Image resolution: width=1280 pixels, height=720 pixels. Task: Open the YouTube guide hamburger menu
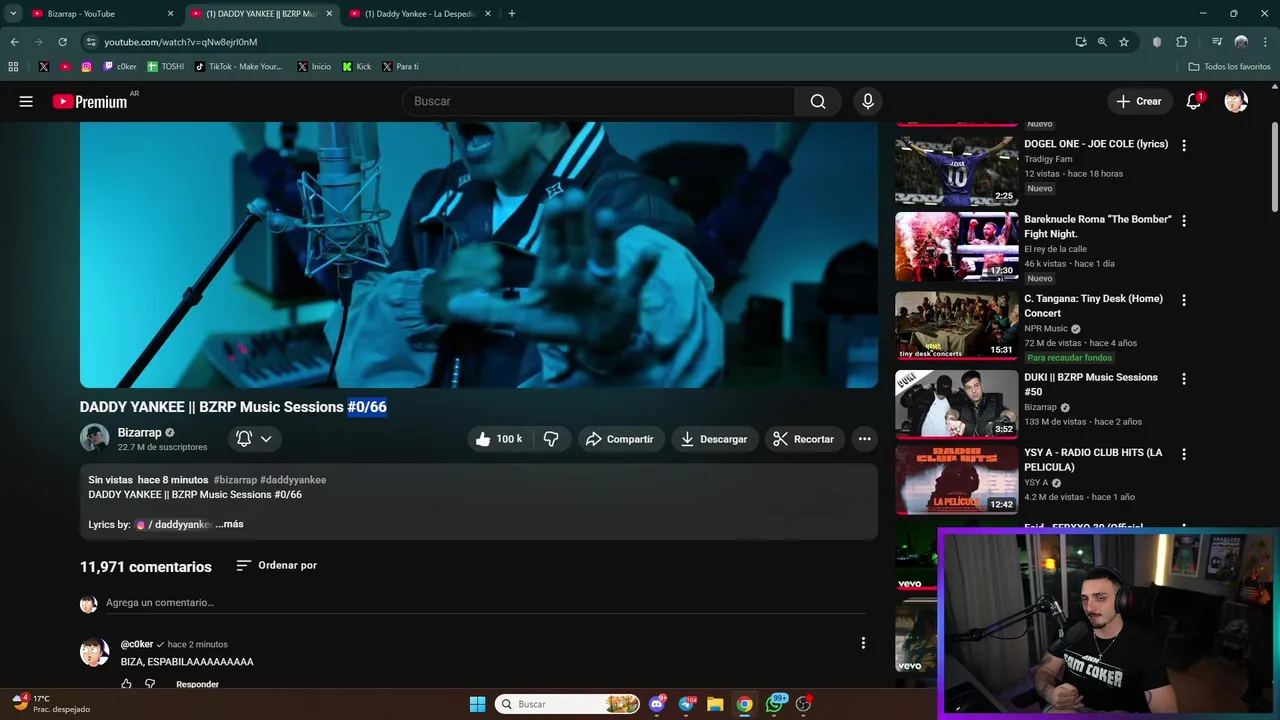point(26,101)
